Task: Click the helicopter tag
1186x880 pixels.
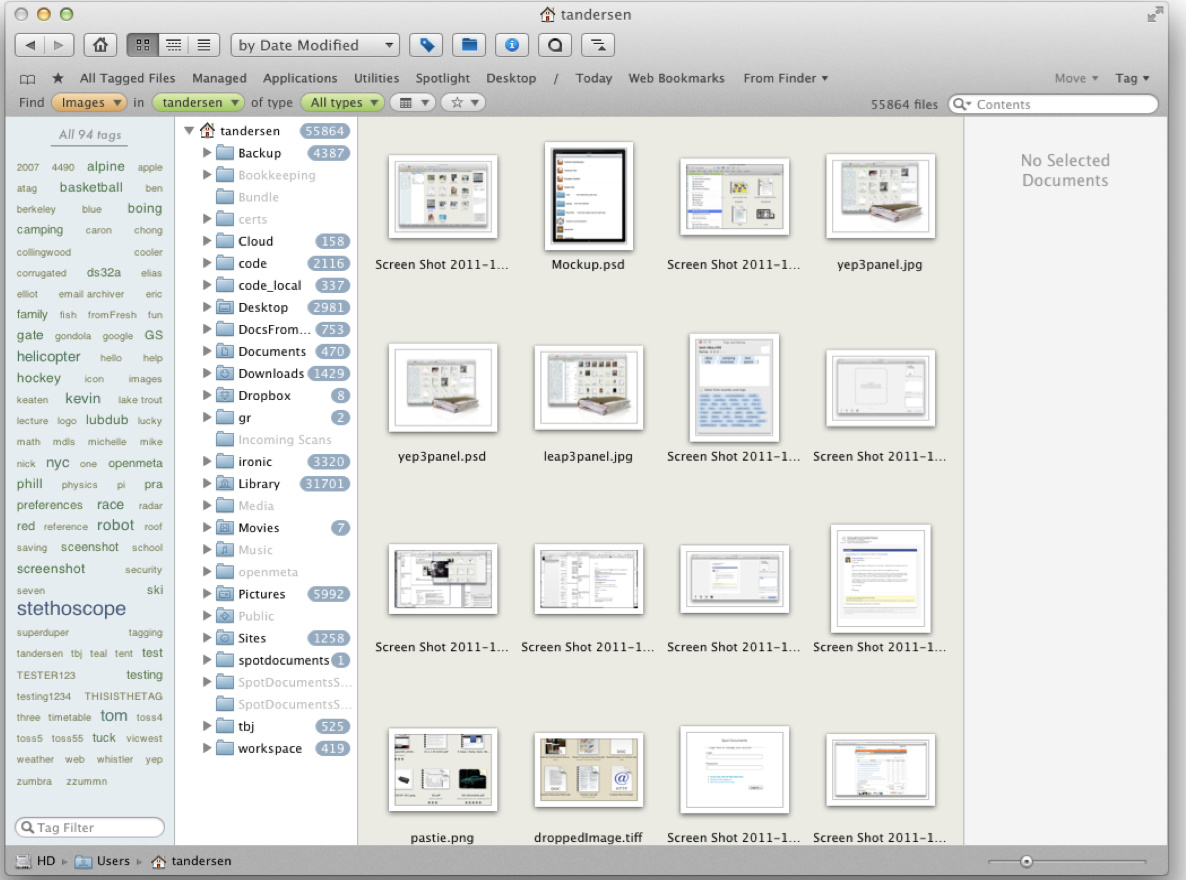Action: [48, 357]
